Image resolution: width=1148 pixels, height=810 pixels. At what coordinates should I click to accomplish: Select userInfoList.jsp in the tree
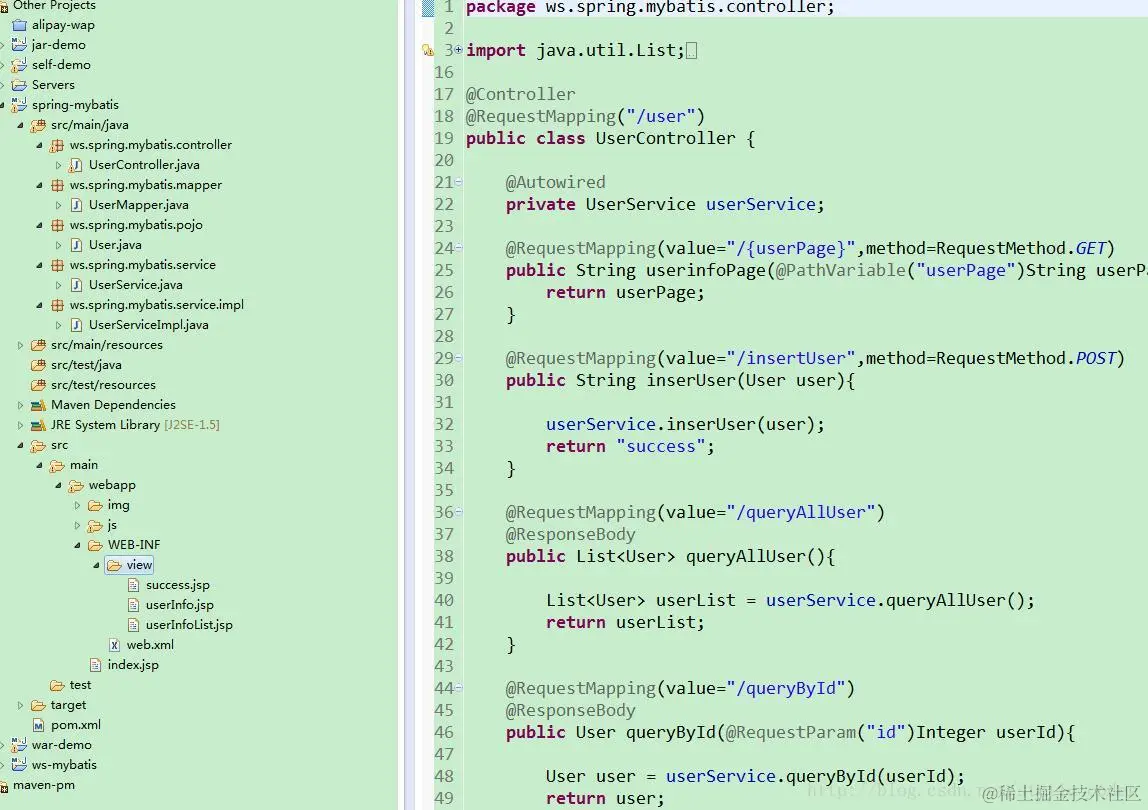pos(189,625)
